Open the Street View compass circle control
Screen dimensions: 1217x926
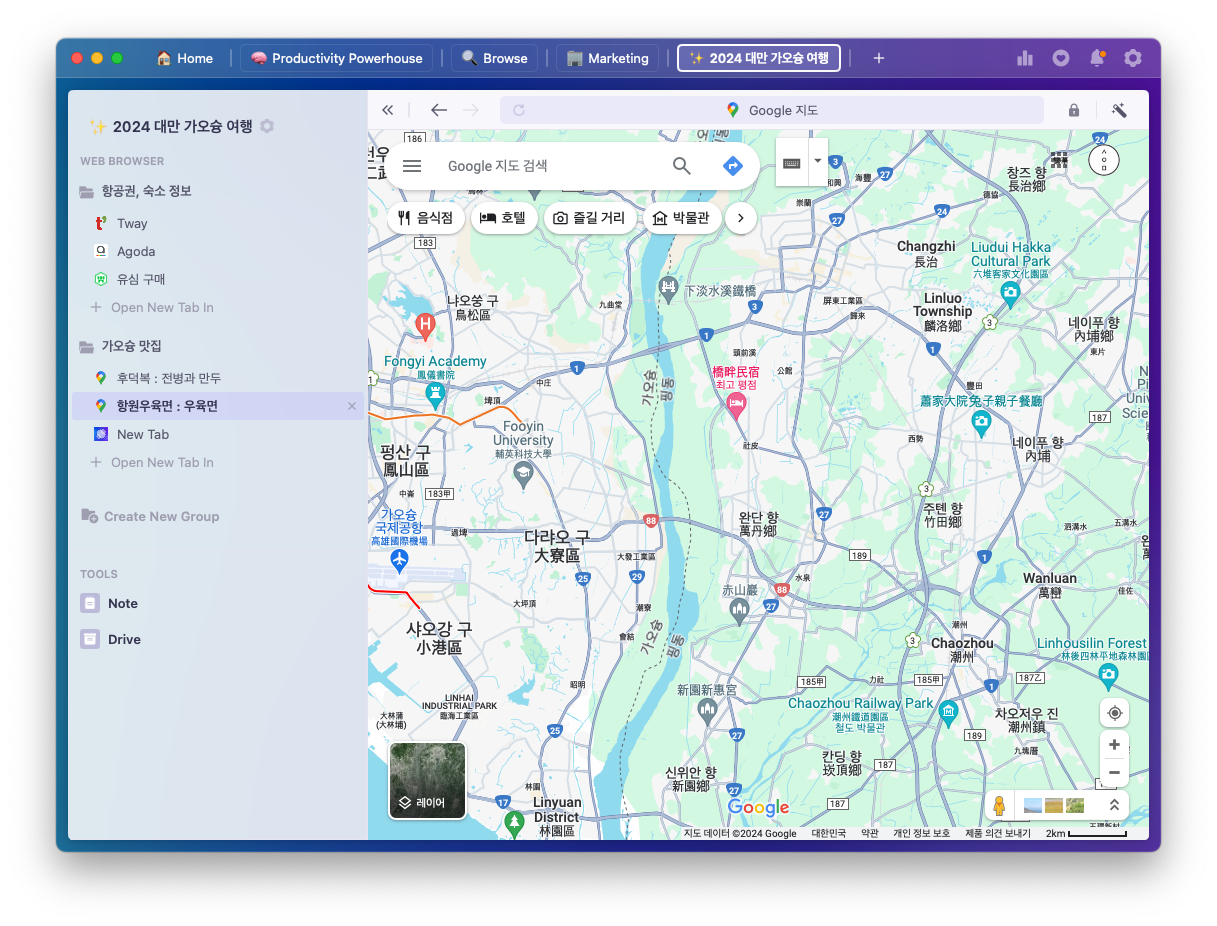pyautogui.click(x=1104, y=159)
